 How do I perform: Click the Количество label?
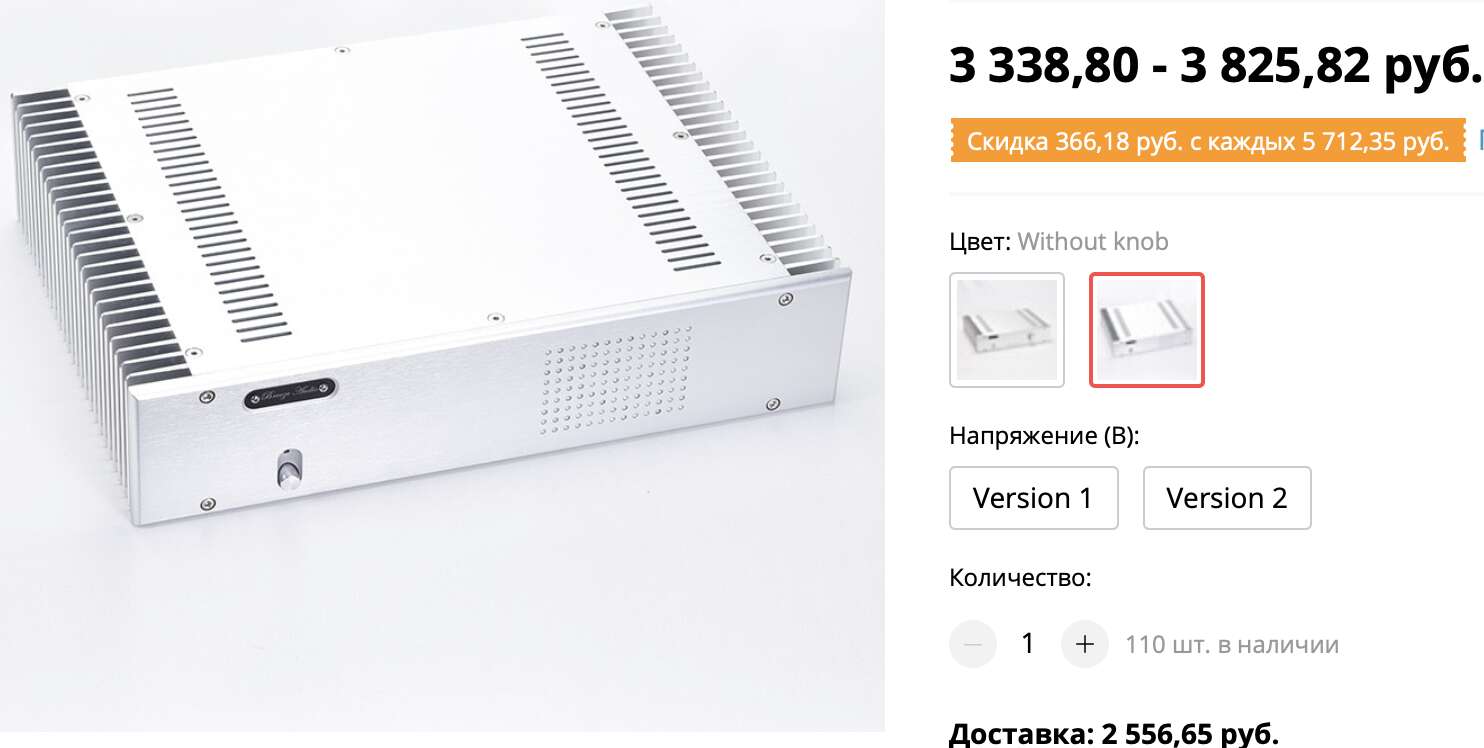(1020, 578)
